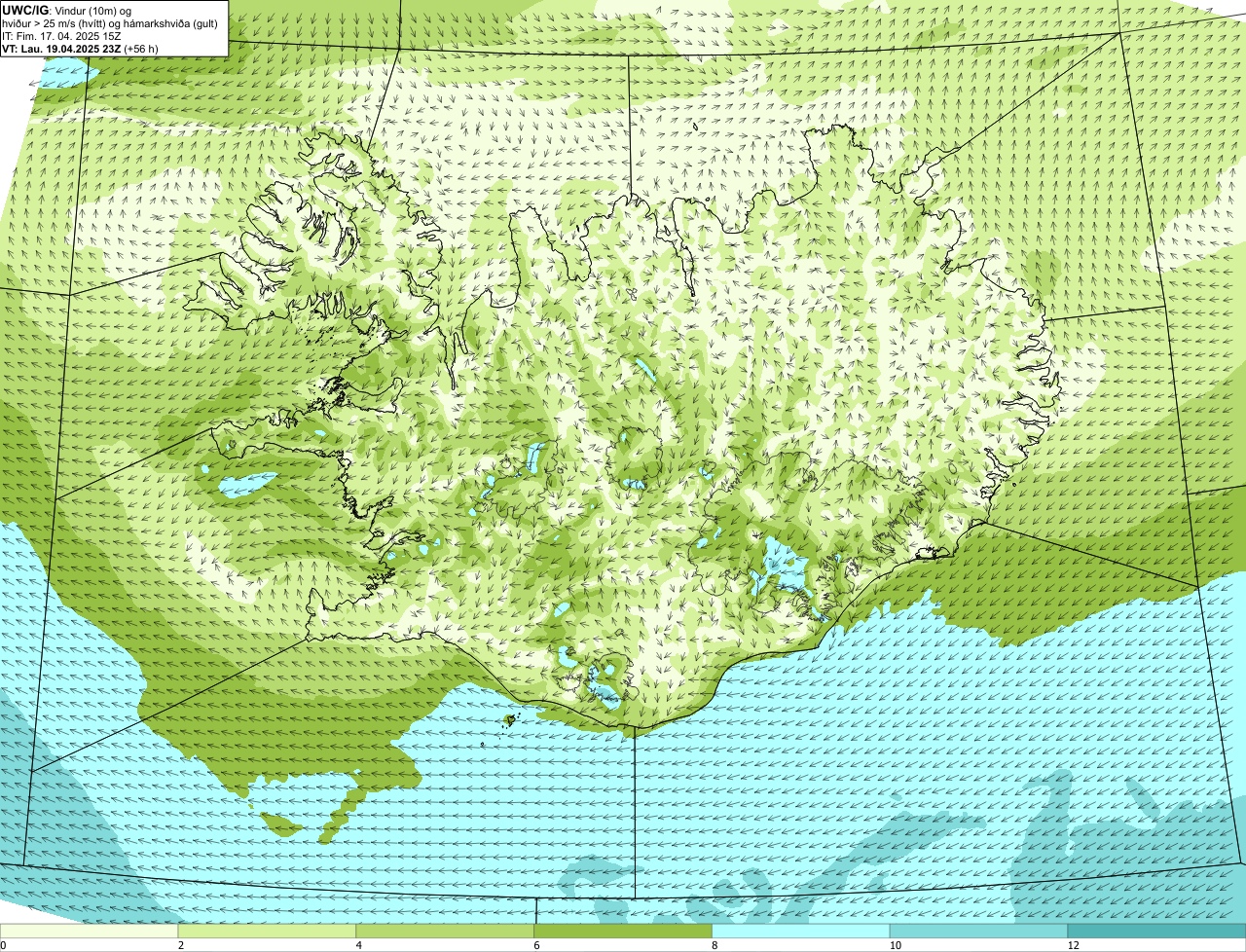Click the '4' scale label
Viewport: 1246px width, 952px height.
click(x=359, y=945)
